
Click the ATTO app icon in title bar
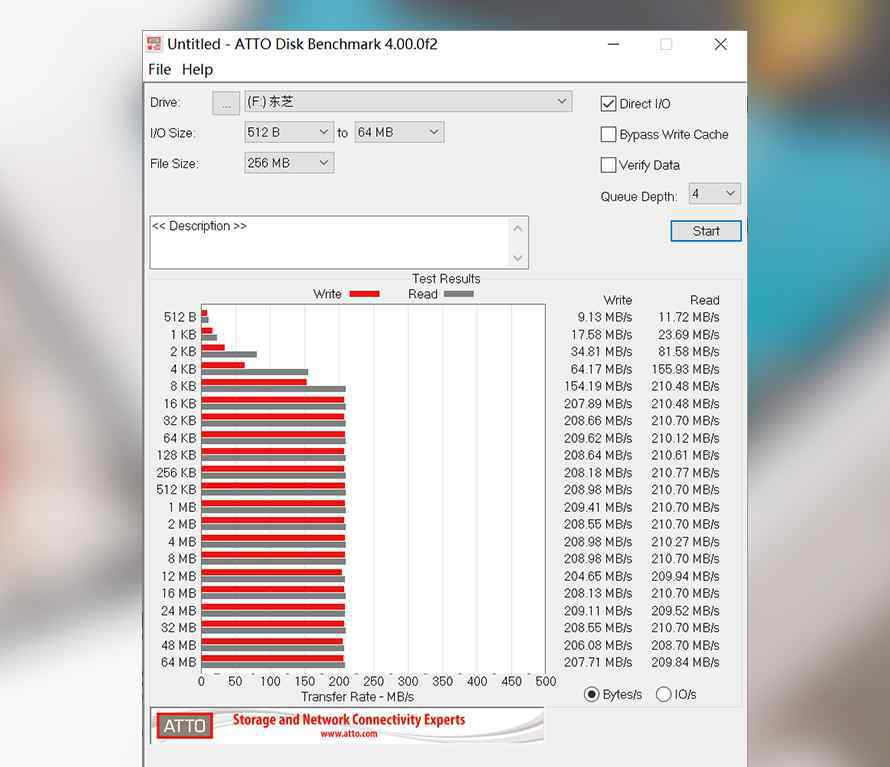point(154,44)
